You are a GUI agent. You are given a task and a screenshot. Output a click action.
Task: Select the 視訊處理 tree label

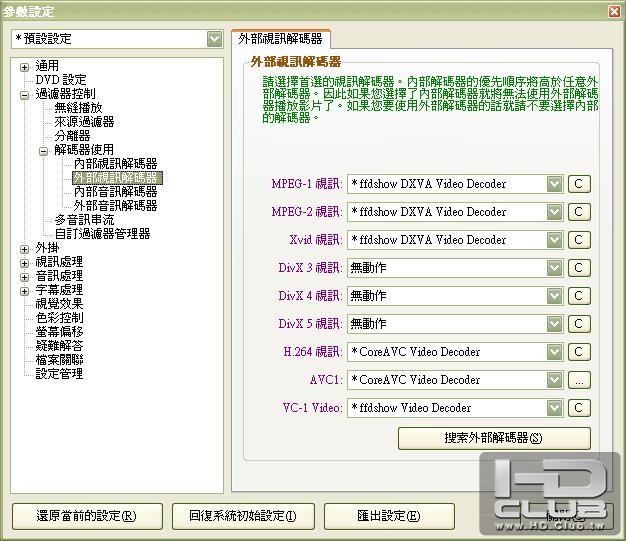tap(59, 262)
